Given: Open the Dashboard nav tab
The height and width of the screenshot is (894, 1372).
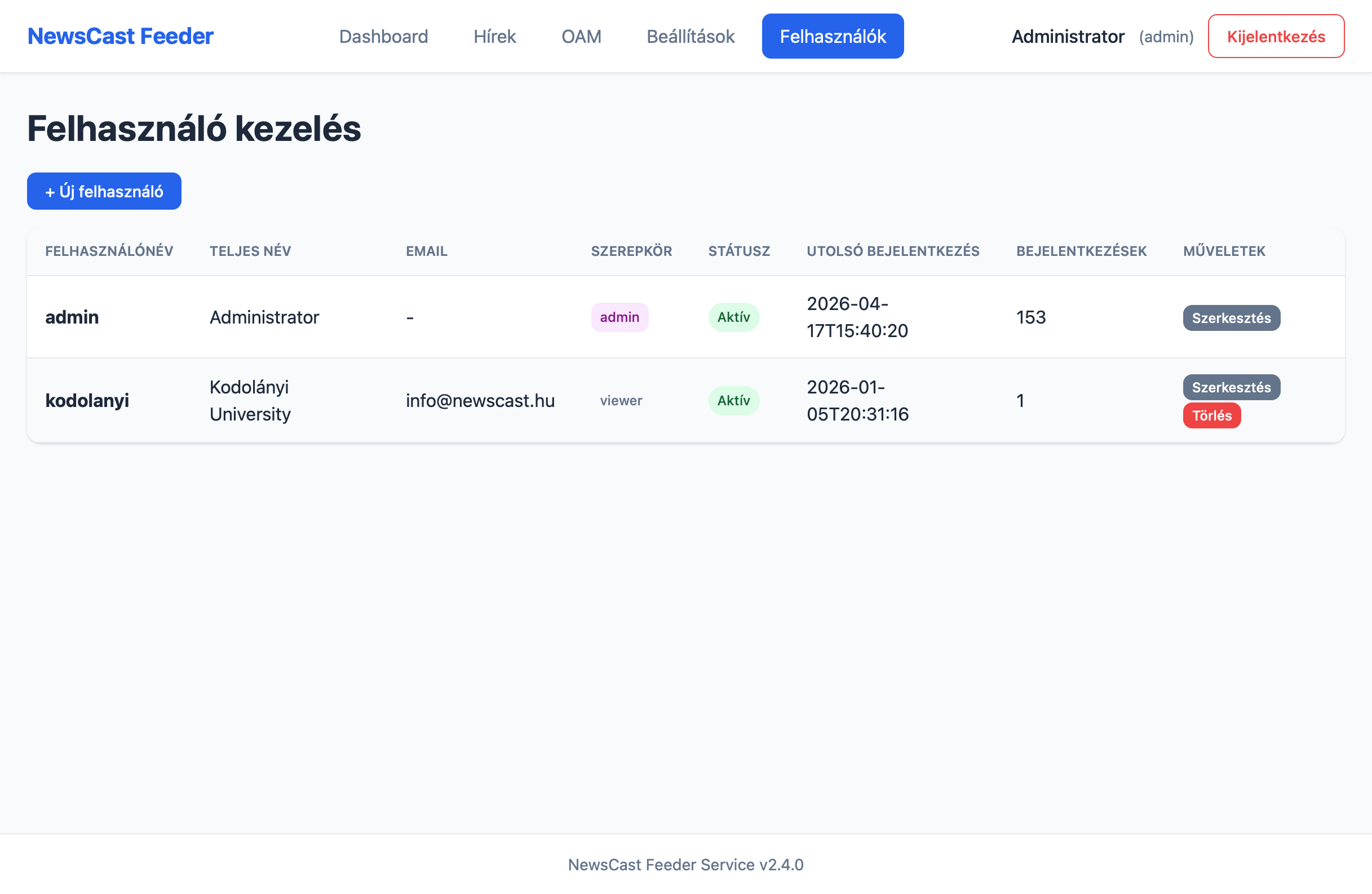Looking at the screenshot, I should pyautogui.click(x=383, y=36).
